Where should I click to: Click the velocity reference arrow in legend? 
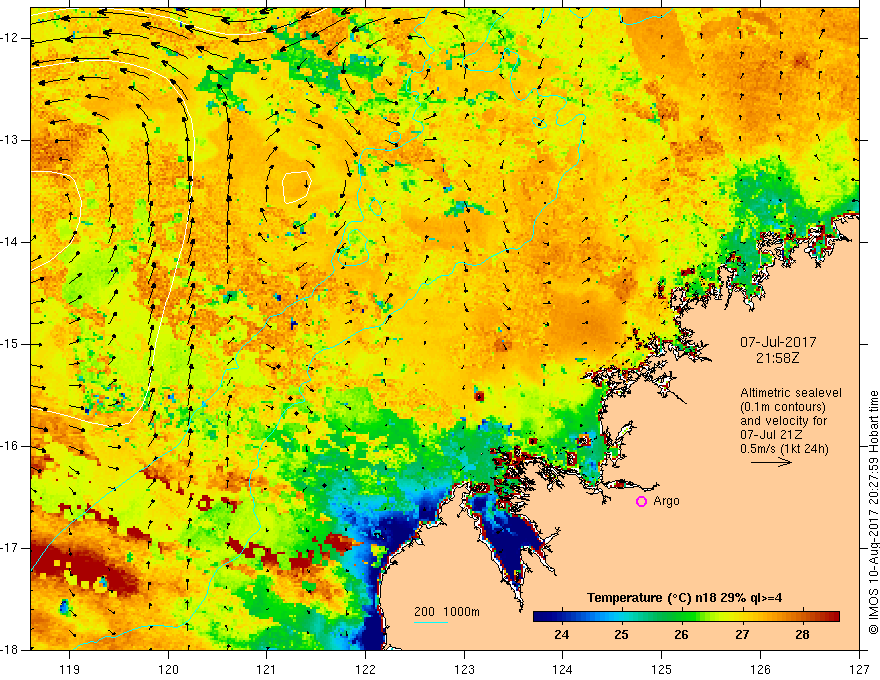771,462
